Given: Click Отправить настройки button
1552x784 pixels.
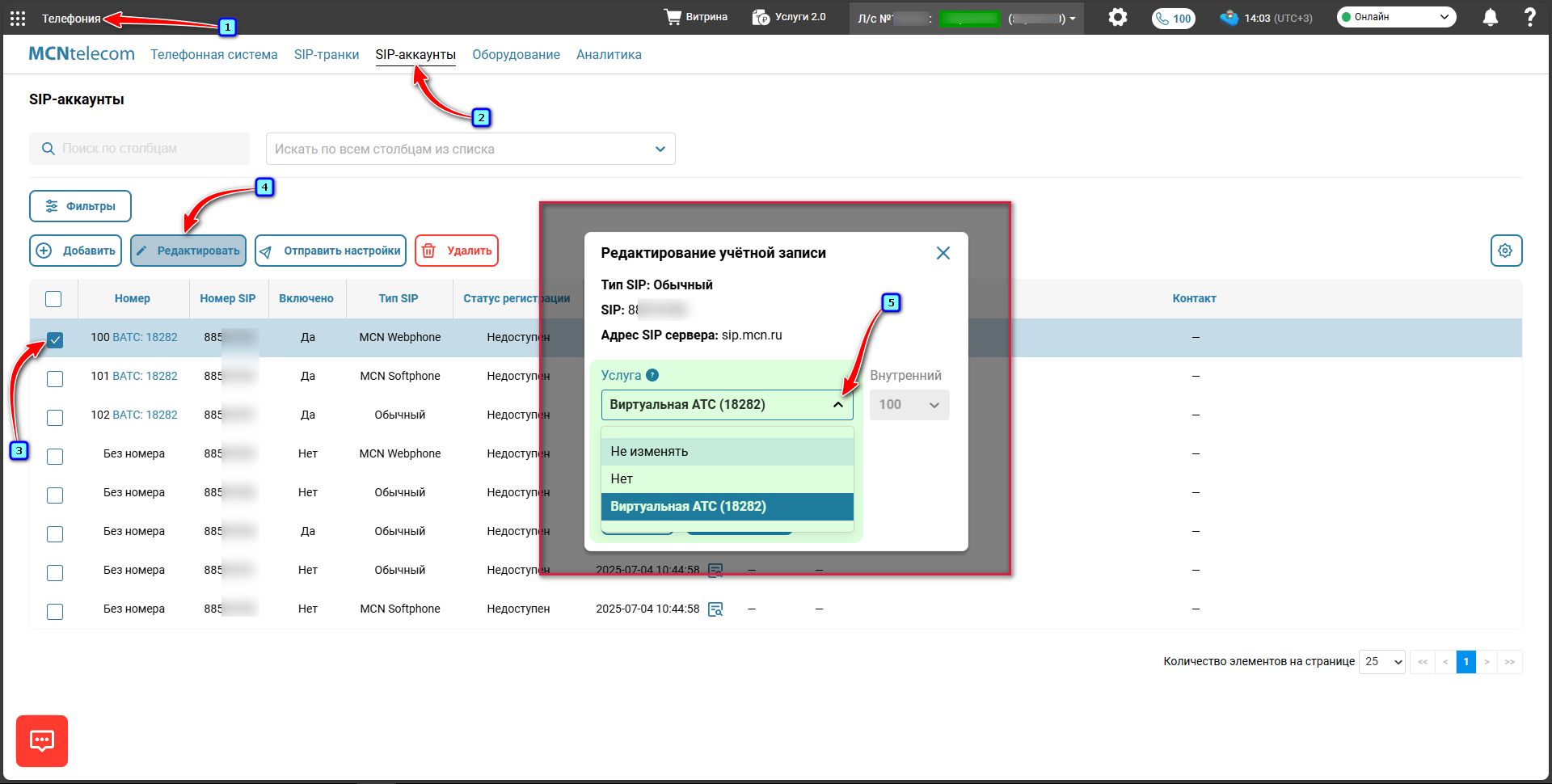Looking at the screenshot, I should click(331, 251).
